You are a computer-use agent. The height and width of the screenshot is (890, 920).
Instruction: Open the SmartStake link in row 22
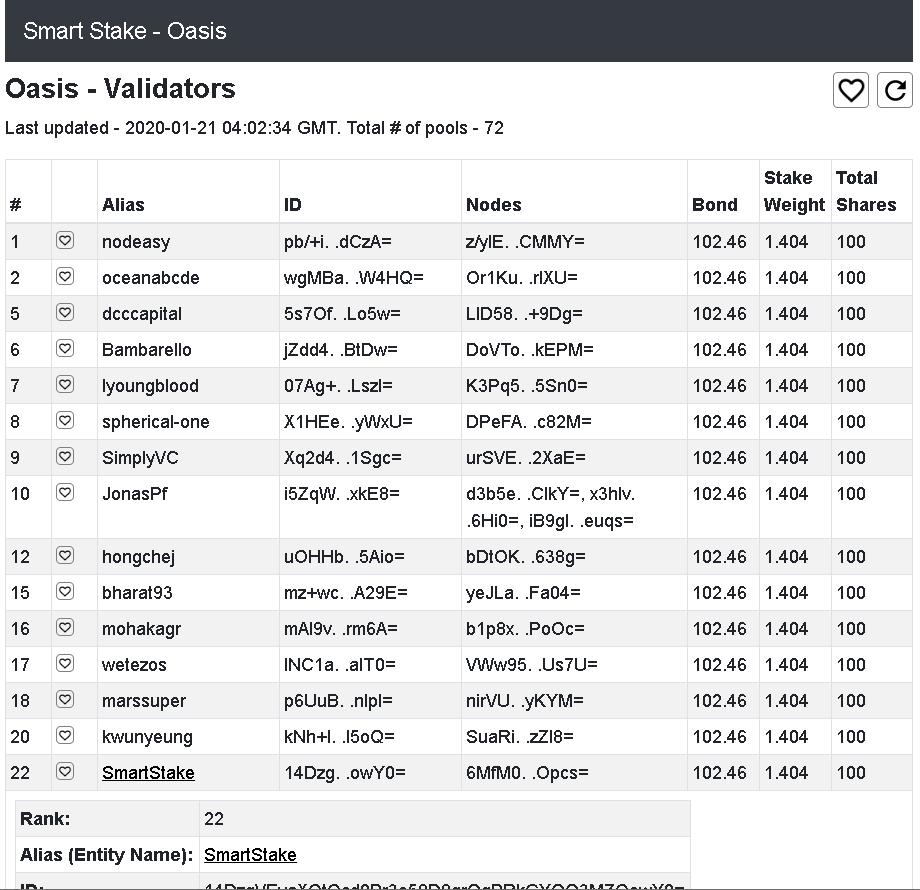pos(148,773)
